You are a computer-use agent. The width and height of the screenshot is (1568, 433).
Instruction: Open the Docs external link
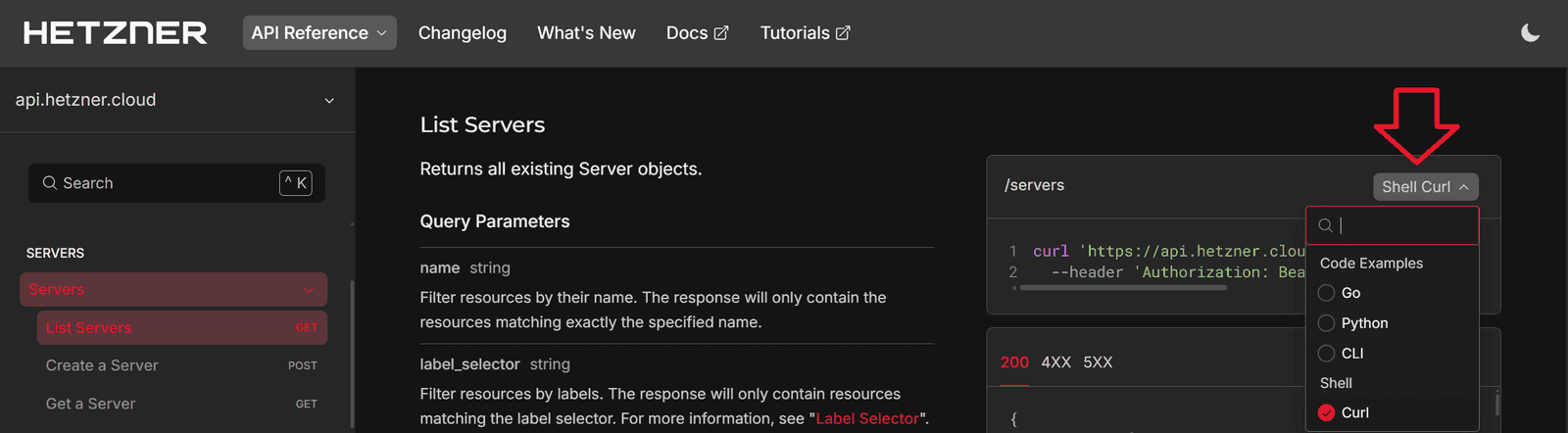(697, 32)
